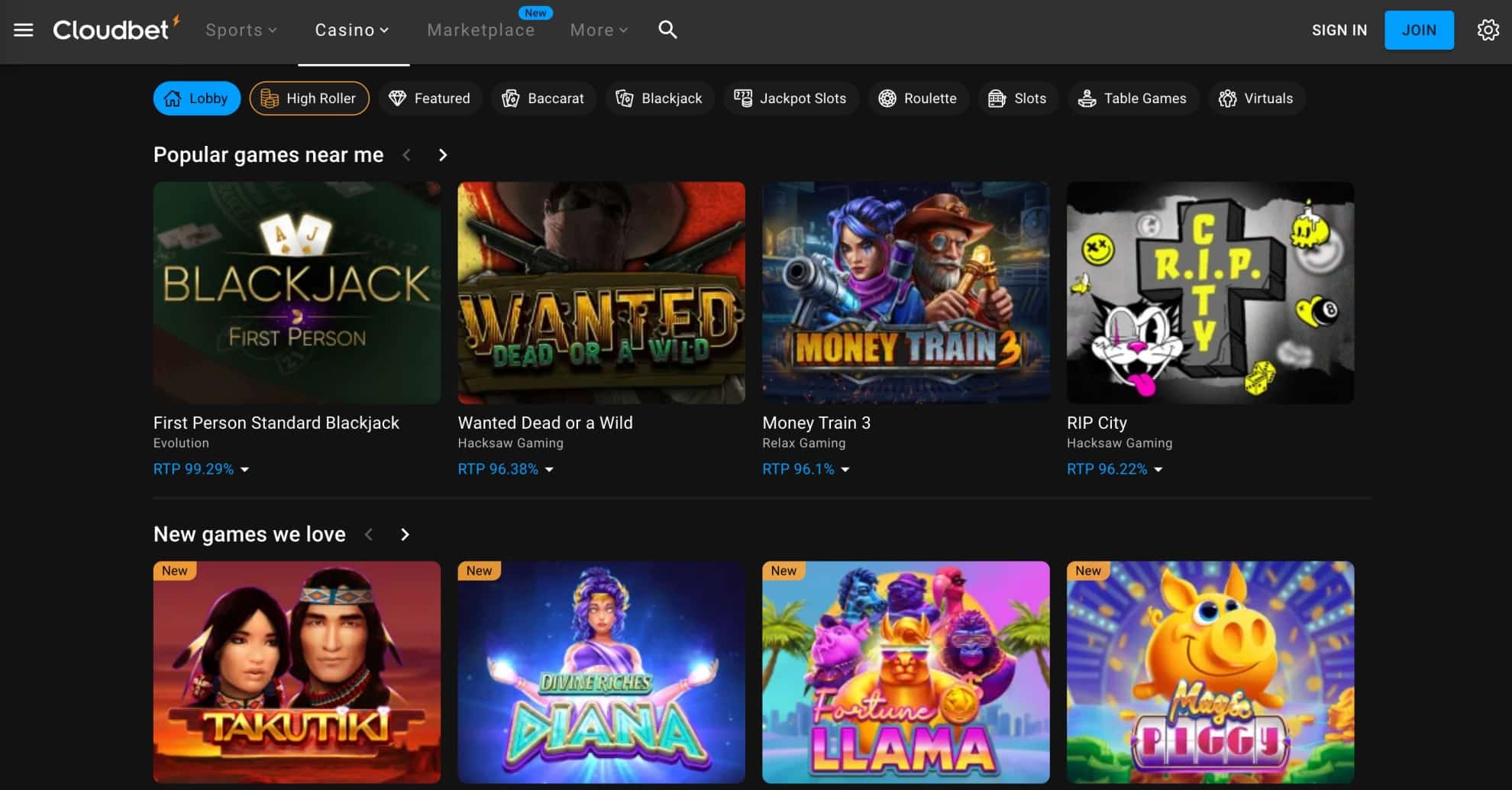Select the Slots category label
The height and width of the screenshot is (790, 1512).
pyautogui.click(x=1030, y=99)
